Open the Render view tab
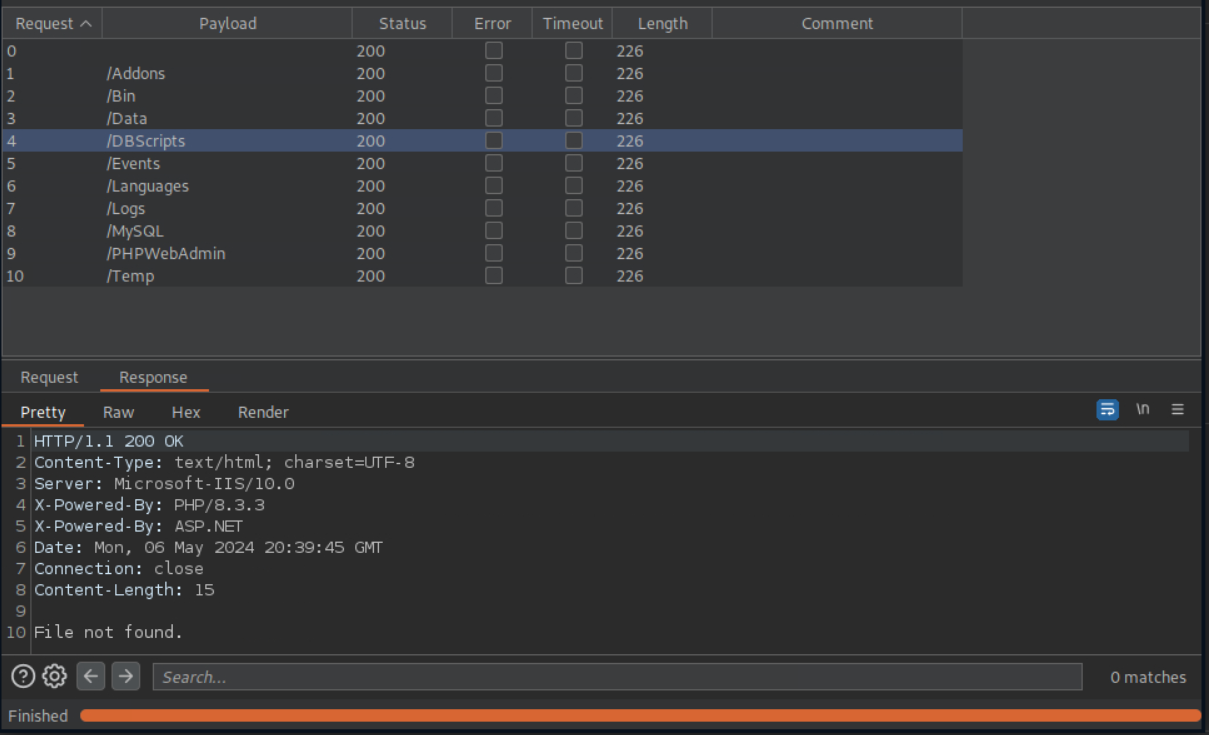 (x=263, y=412)
